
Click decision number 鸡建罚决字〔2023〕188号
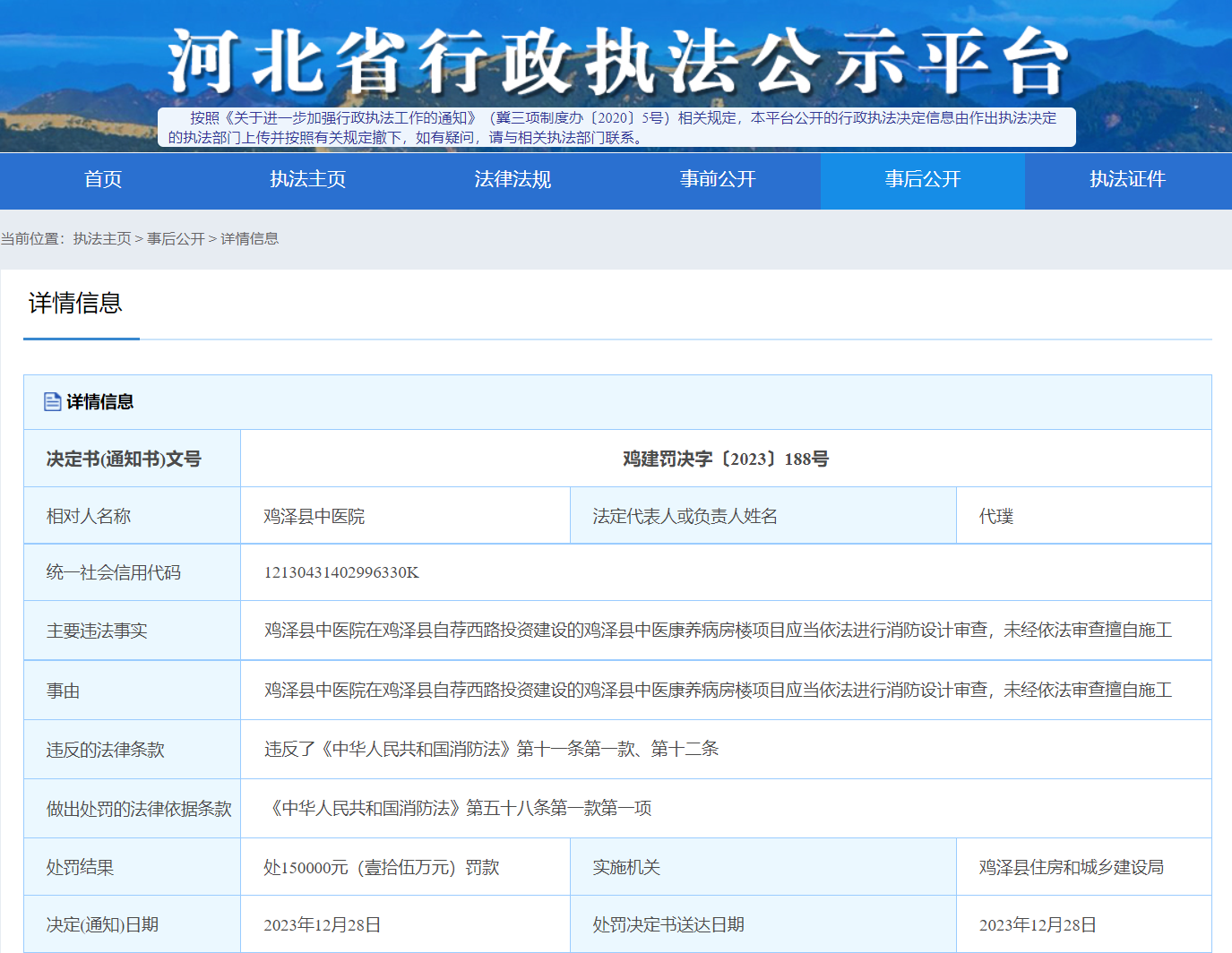[x=726, y=459]
